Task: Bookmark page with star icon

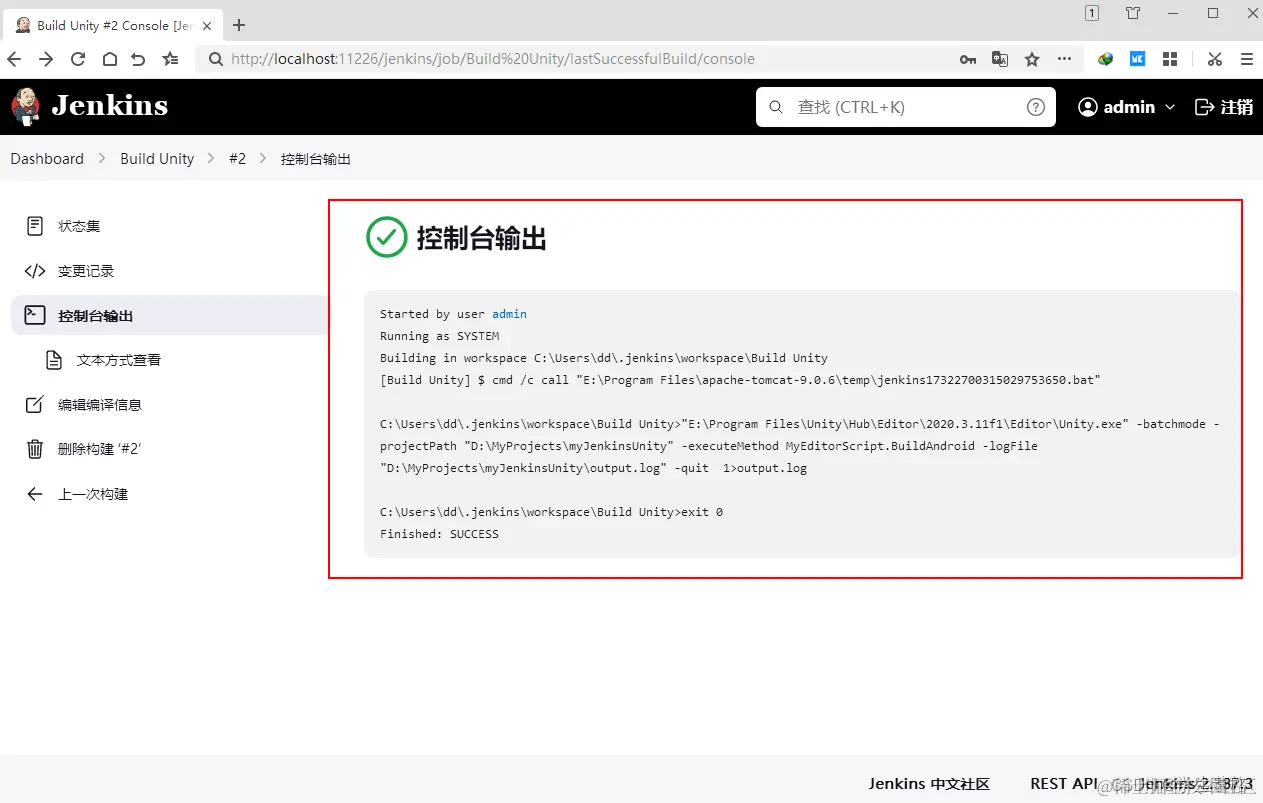Action: click(1032, 59)
